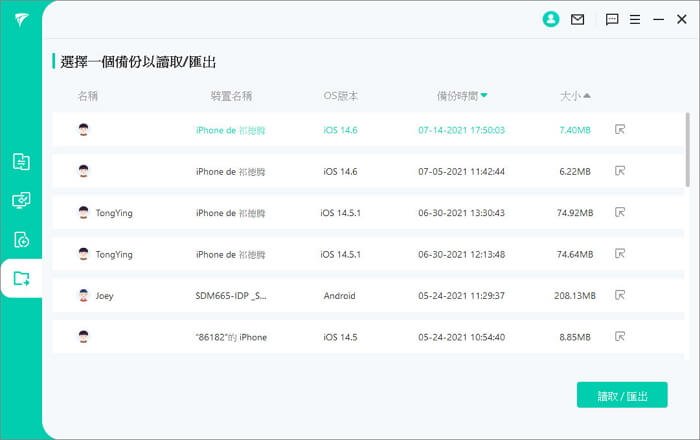
Task: Click TongYing name in 74.92MB row
Action: pyautogui.click(x=114, y=213)
